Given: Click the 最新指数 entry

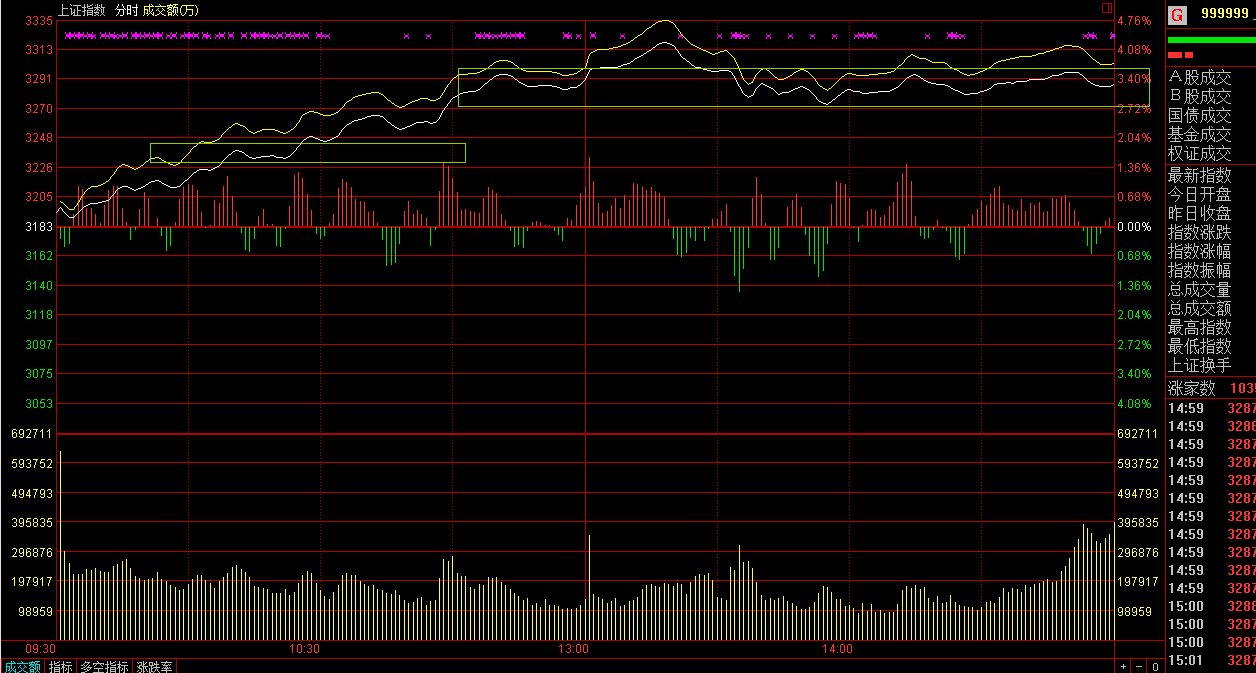Looking at the screenshot, I should pos(1200,175).
